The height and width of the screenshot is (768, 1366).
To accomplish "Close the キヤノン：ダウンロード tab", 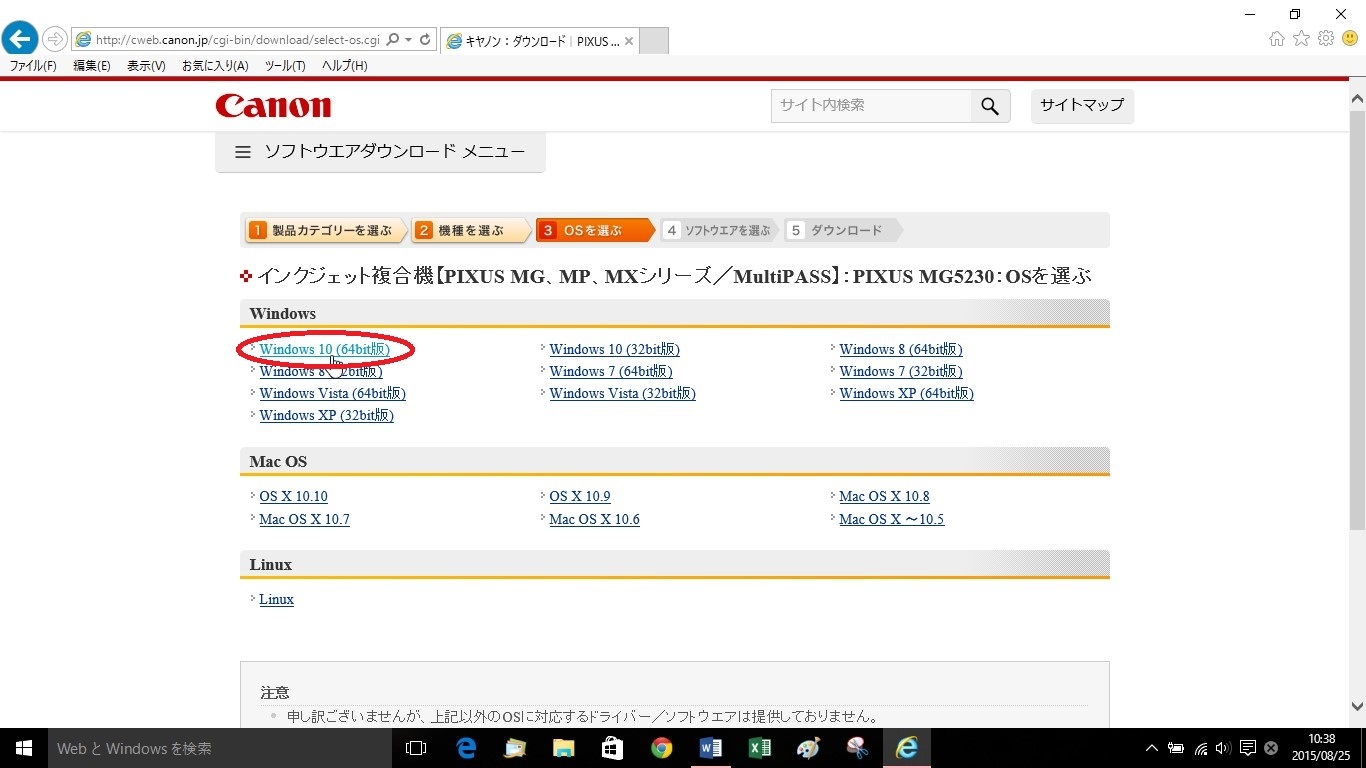I will click(628, 41).
